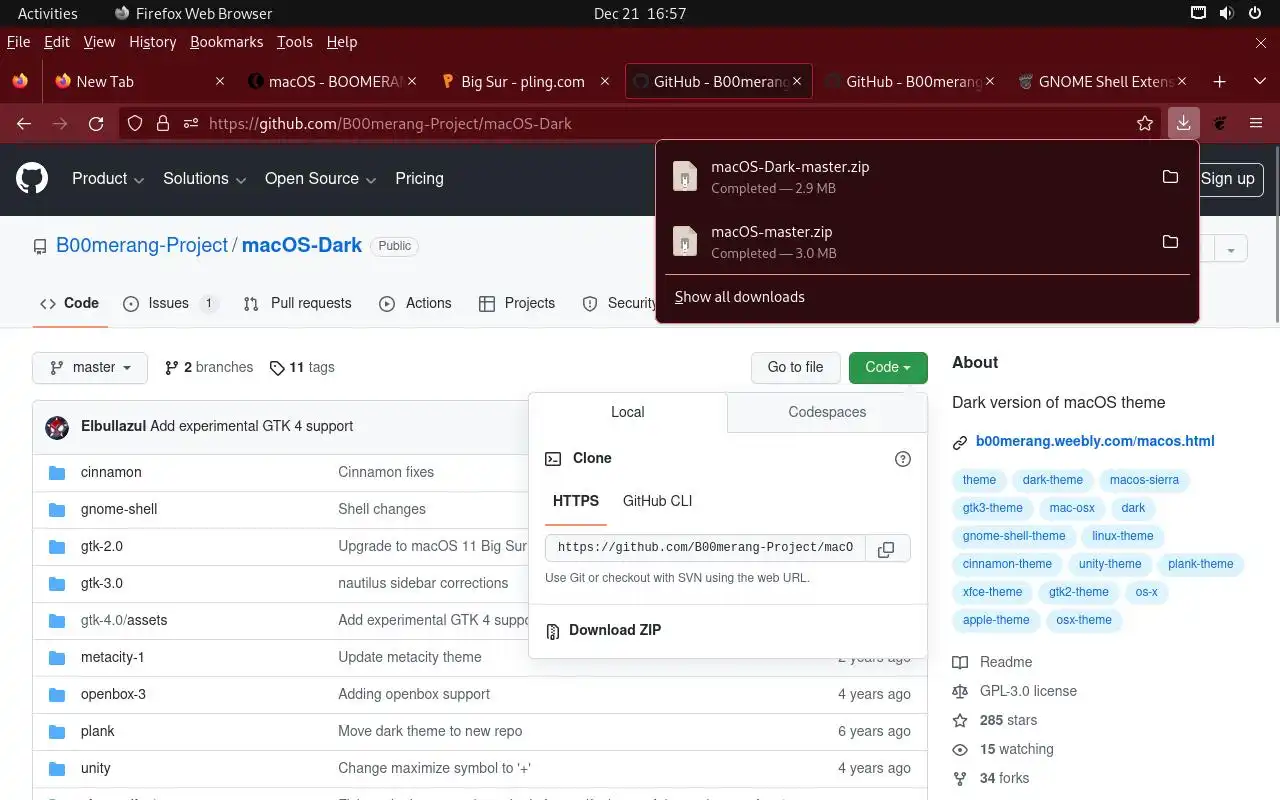1280x800 pixels.
Task: Copy the HTTPS clone URL
Action: 886,548
